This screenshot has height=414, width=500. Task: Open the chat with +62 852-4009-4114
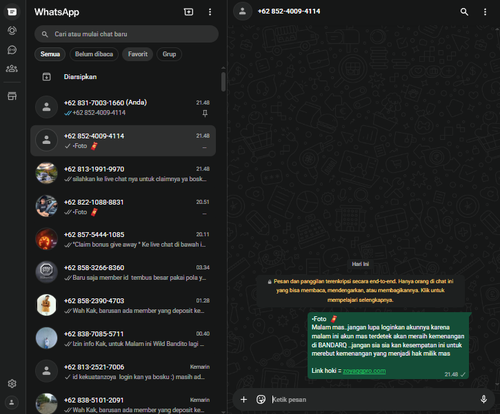[123, 141]
